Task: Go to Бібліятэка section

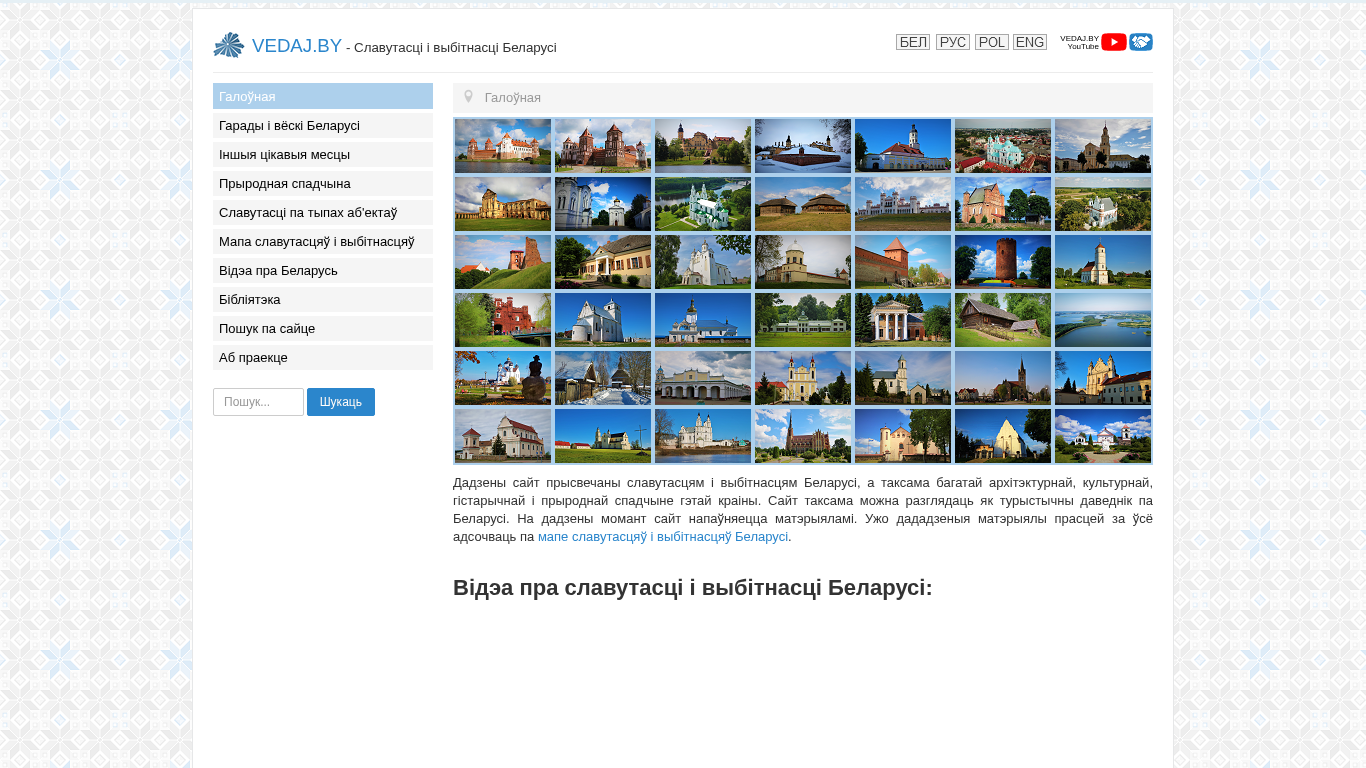Action: click(323, 299)
